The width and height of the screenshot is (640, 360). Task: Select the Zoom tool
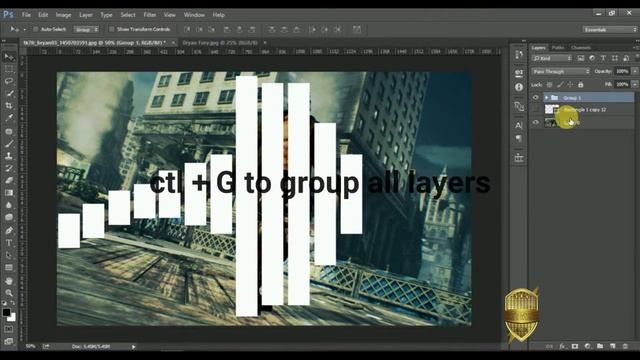9,293
